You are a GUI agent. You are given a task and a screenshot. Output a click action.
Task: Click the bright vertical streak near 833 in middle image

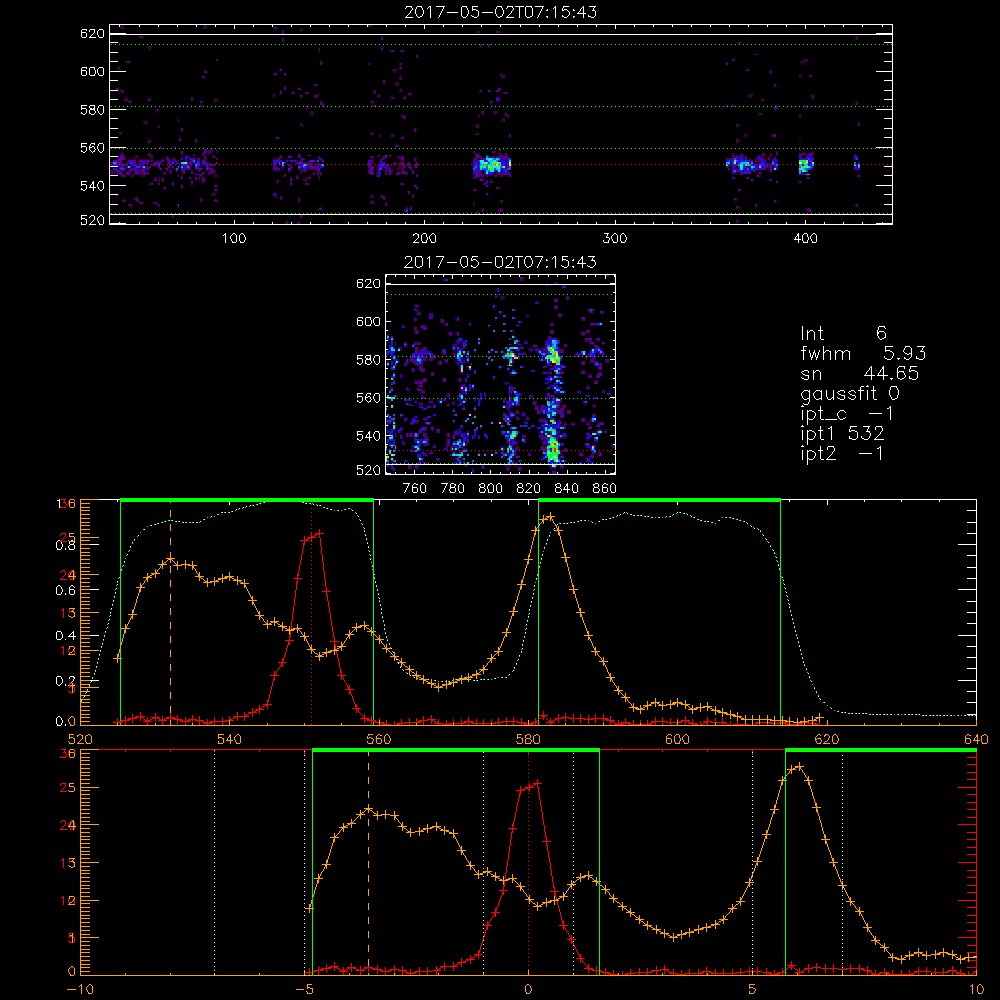coord(553,402)
